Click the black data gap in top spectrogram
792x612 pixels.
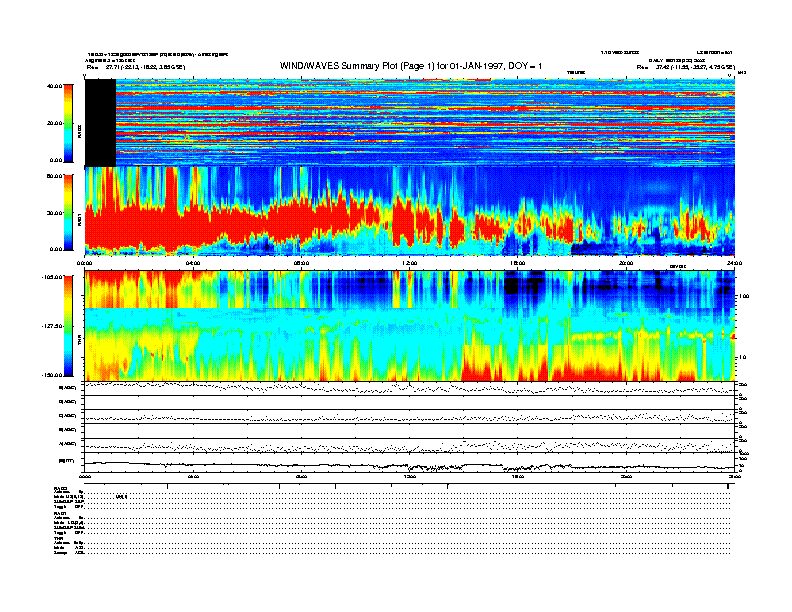tap(100, 123)
